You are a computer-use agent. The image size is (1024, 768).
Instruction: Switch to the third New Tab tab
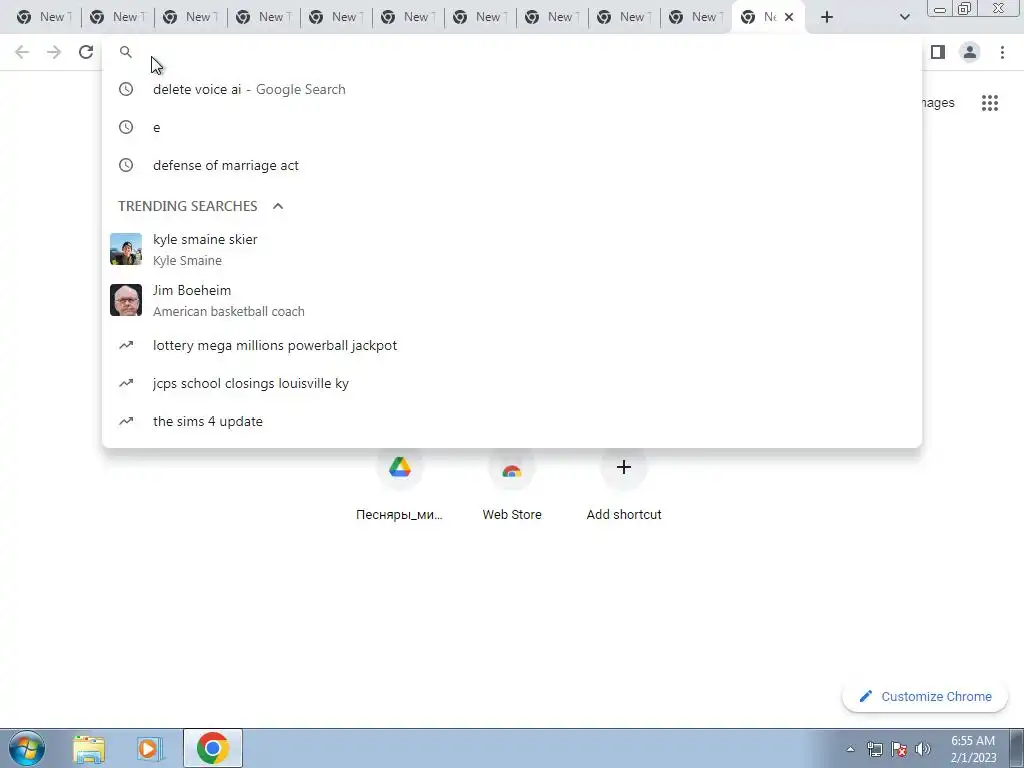191,17
